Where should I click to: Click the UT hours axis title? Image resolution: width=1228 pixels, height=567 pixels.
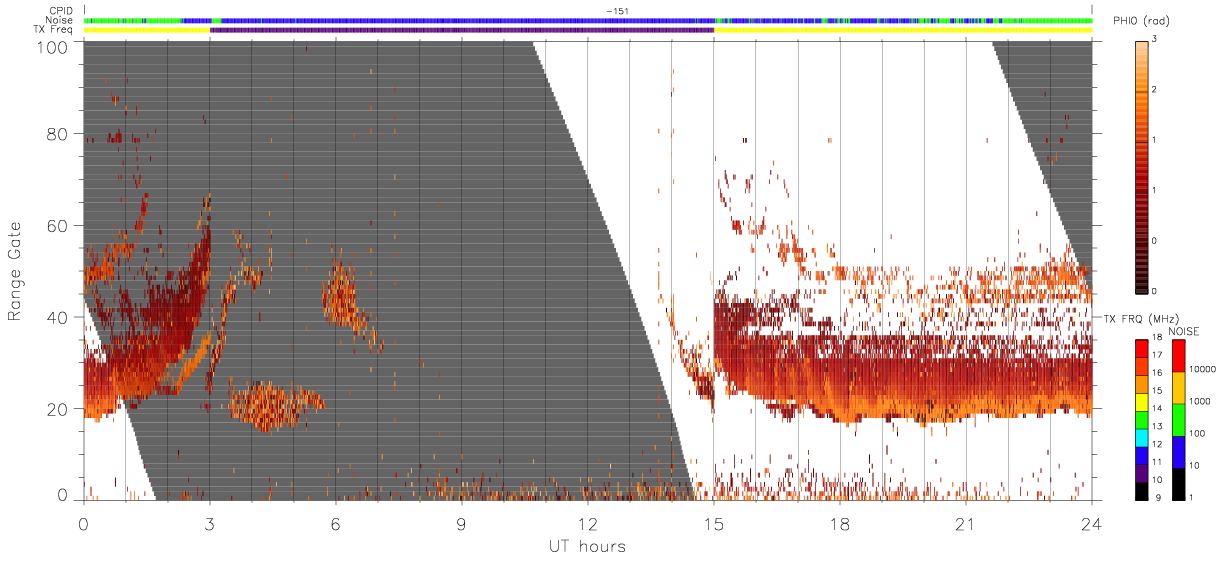587,547
